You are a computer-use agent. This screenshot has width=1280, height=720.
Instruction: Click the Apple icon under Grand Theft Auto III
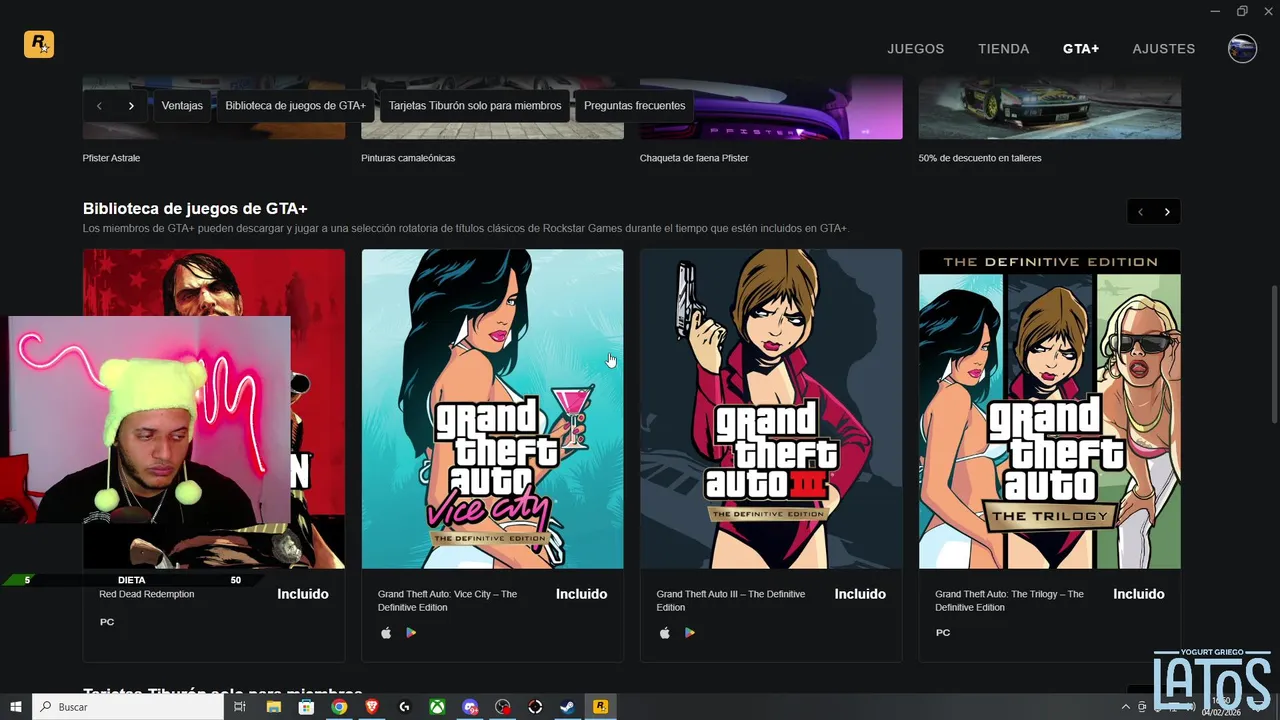(x=665, y=633)
